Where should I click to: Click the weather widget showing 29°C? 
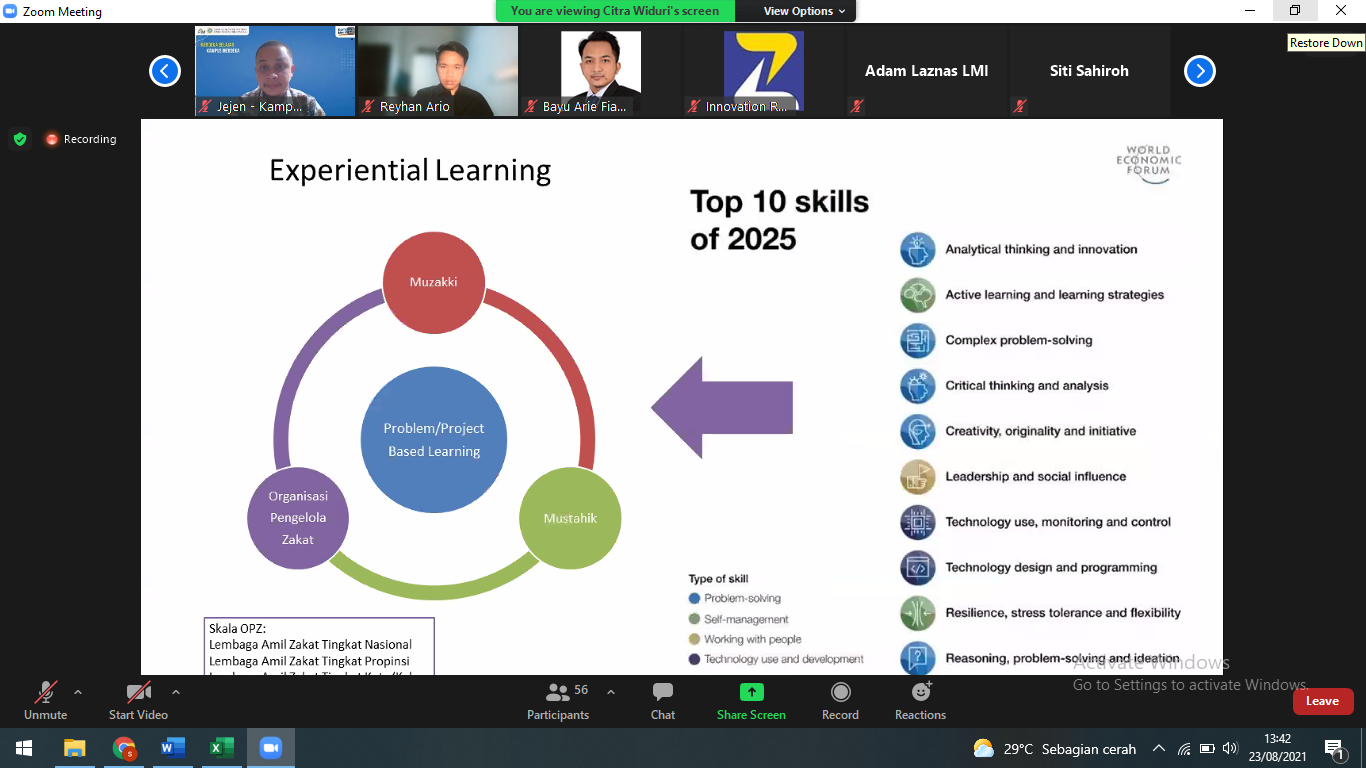pyautogui.click(x=1056, y=748)
